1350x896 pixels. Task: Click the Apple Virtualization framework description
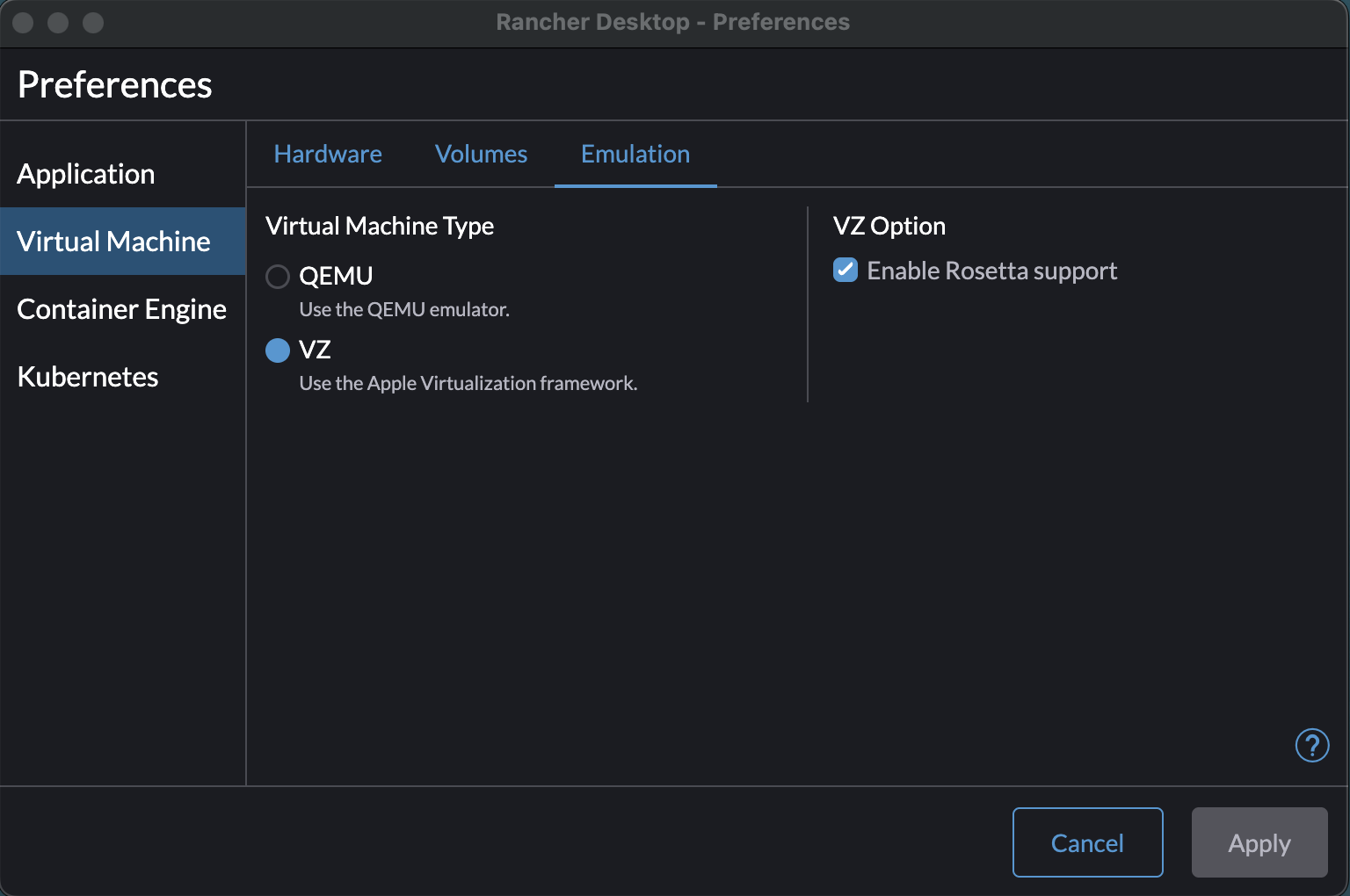[468, 383]
